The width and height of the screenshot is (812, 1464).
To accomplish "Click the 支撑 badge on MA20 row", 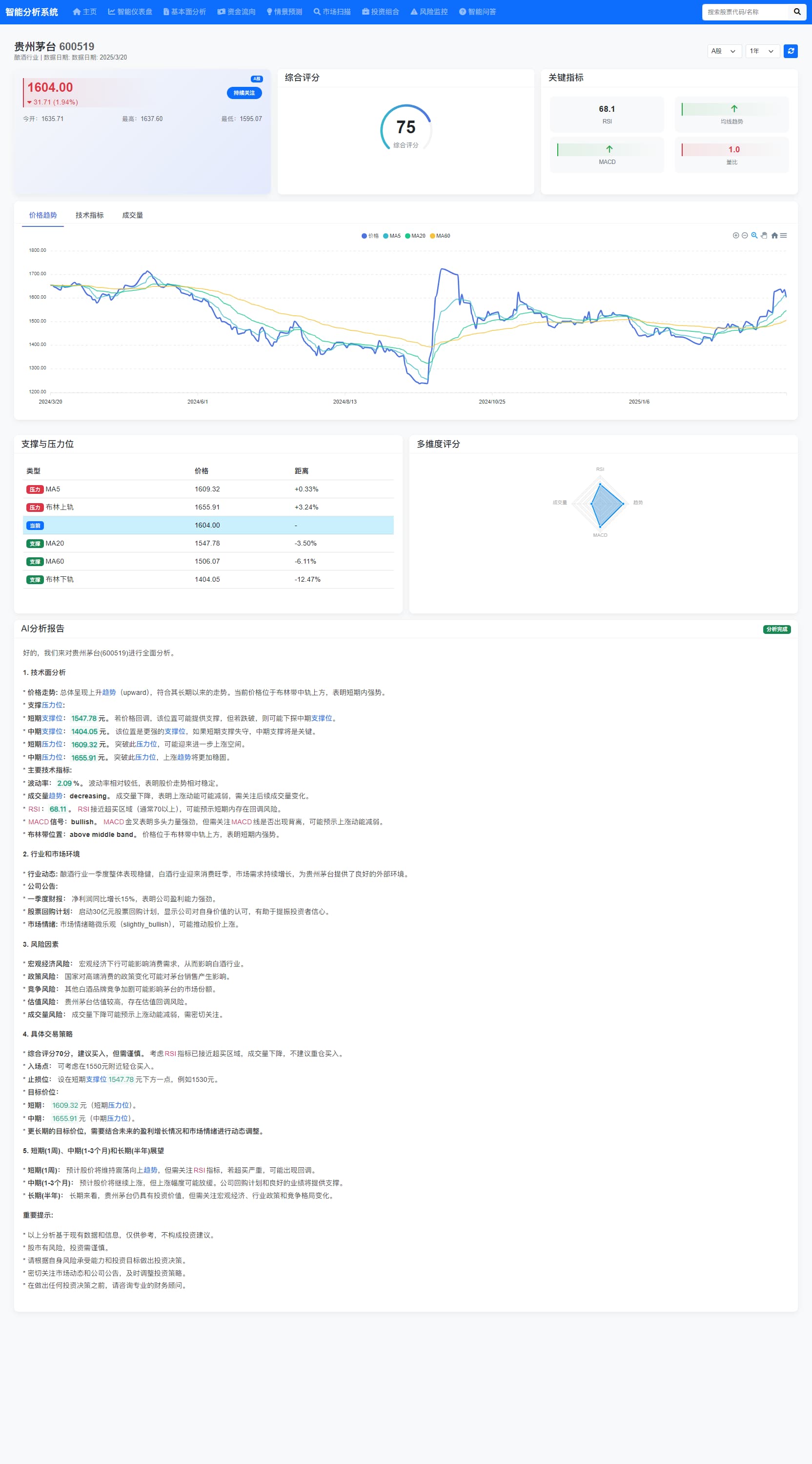I will pyautogui.click(x=35, y=544).
